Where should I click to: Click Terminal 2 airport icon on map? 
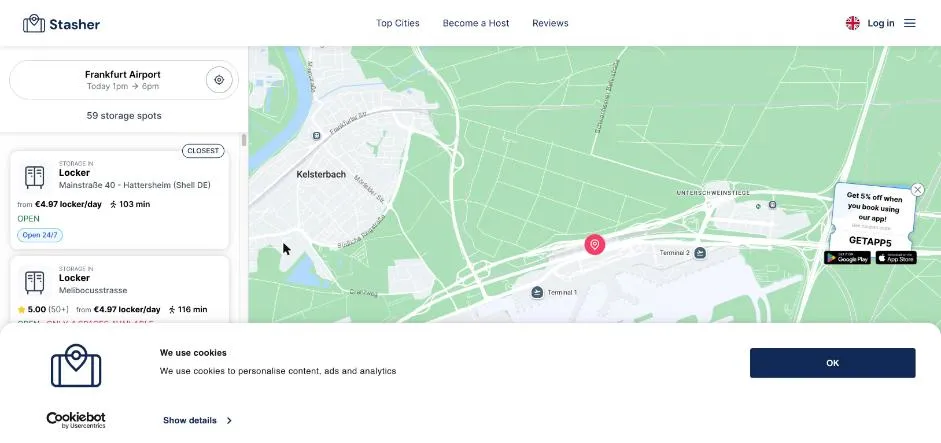coord(700,253)
